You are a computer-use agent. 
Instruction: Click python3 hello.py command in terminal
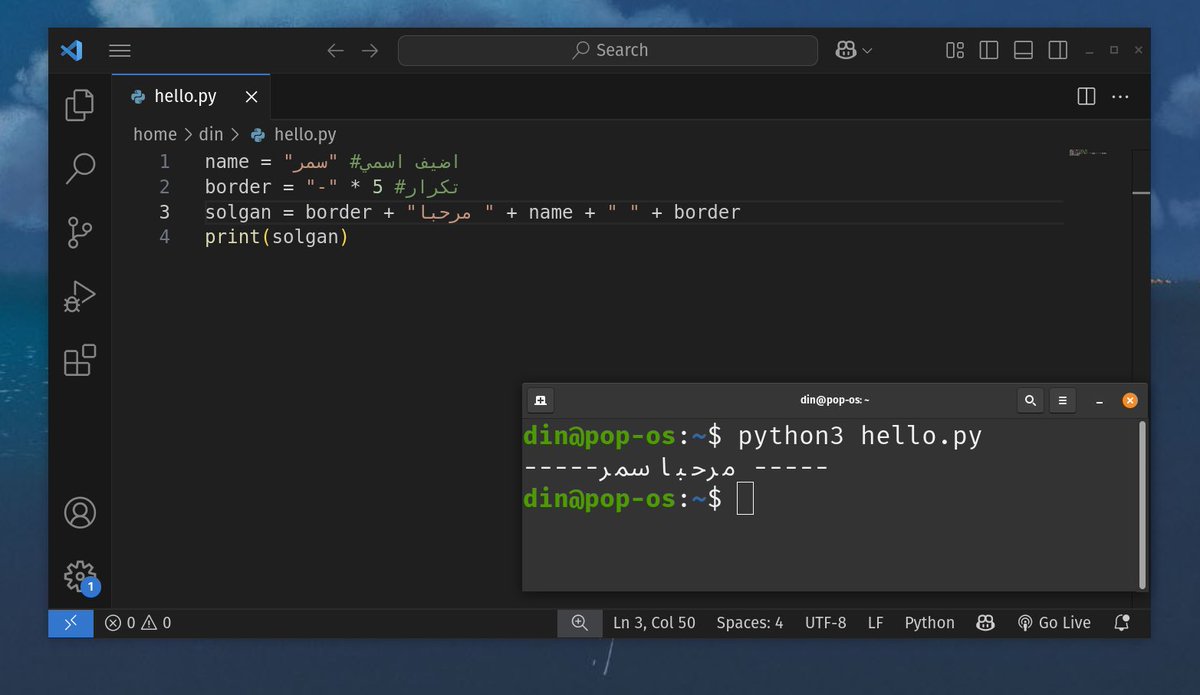point(860,436)
